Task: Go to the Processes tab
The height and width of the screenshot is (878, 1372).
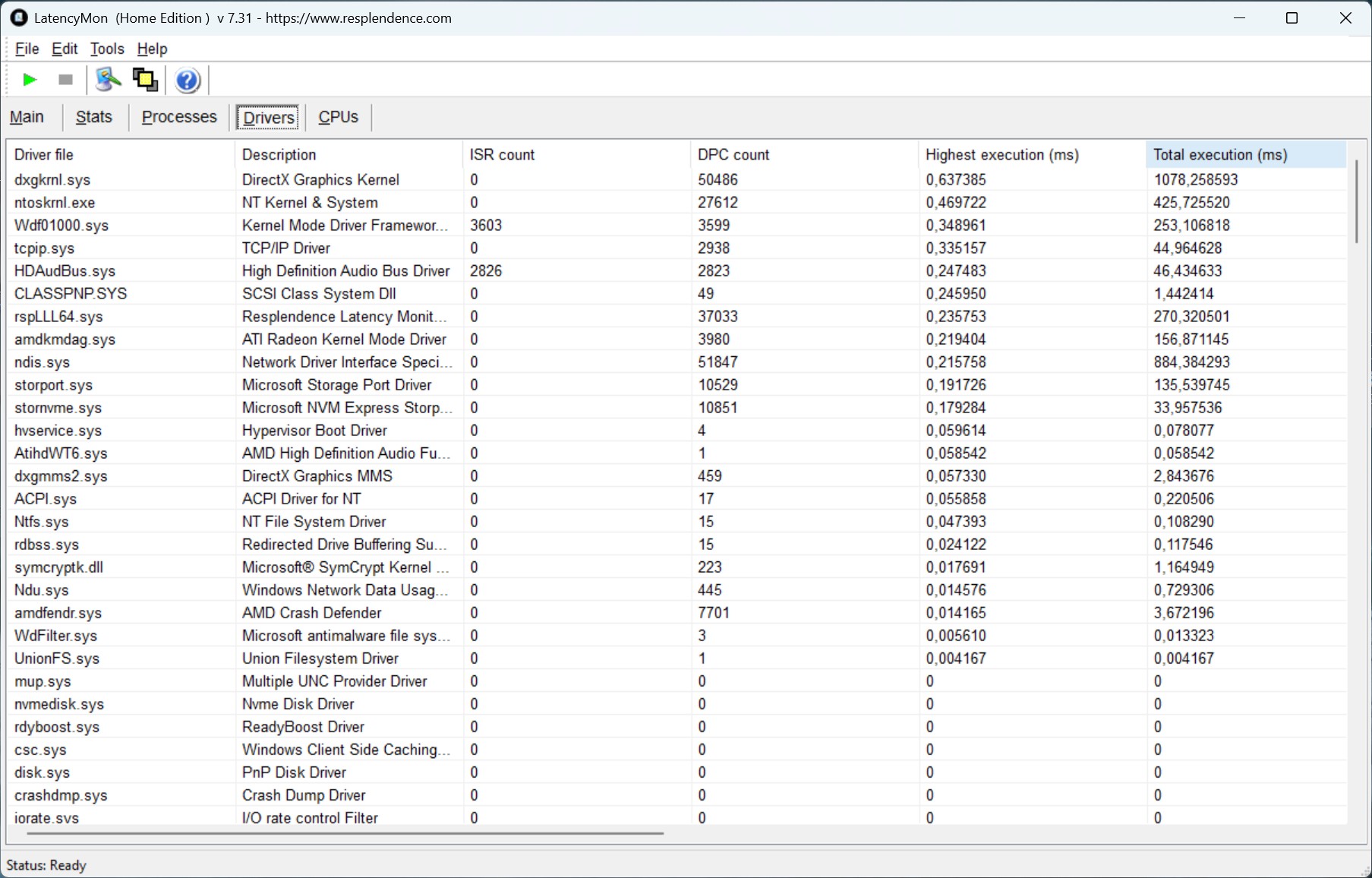Action: coord(179,117)
